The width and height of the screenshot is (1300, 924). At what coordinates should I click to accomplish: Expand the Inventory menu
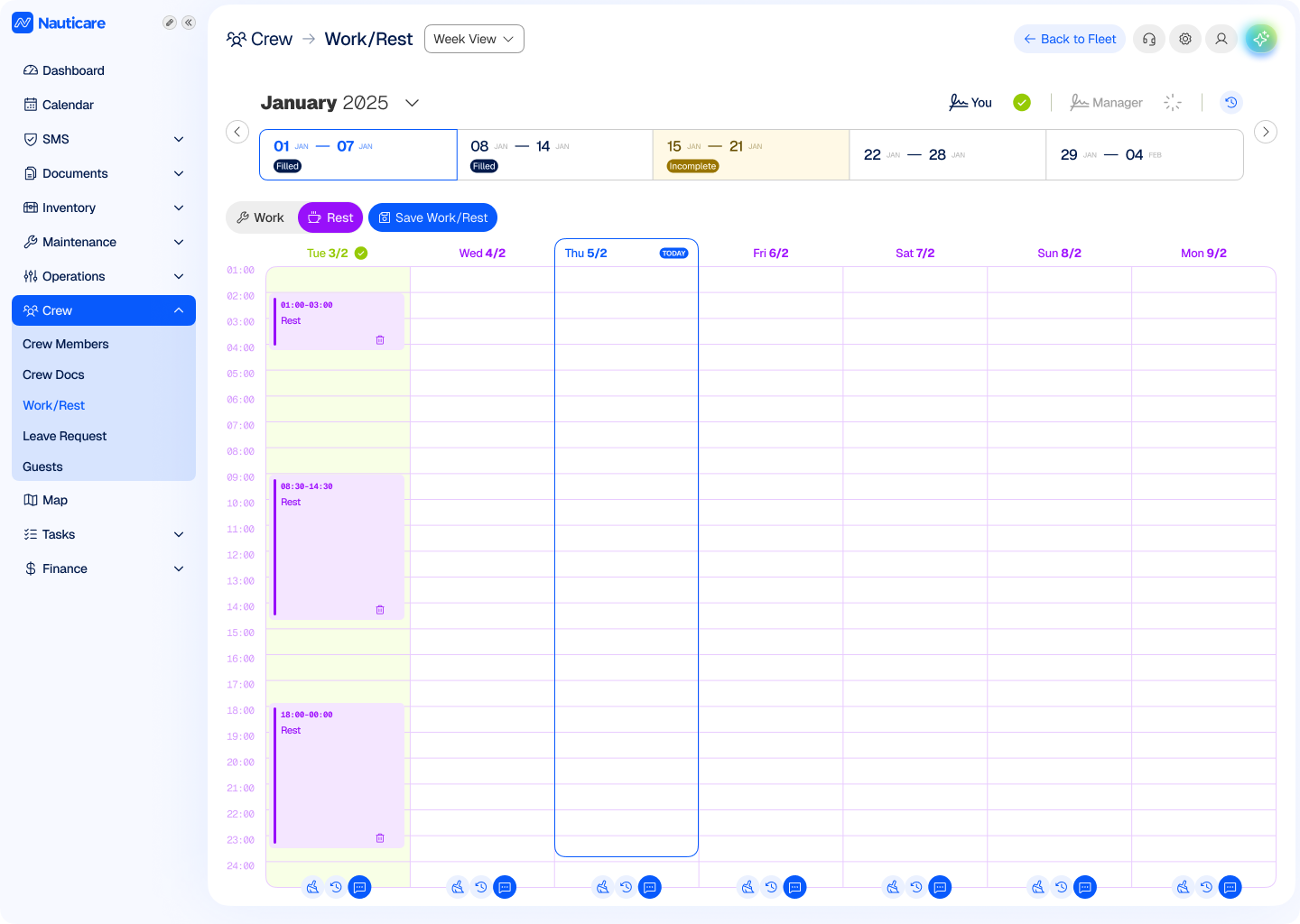click(x=104, y=208)
